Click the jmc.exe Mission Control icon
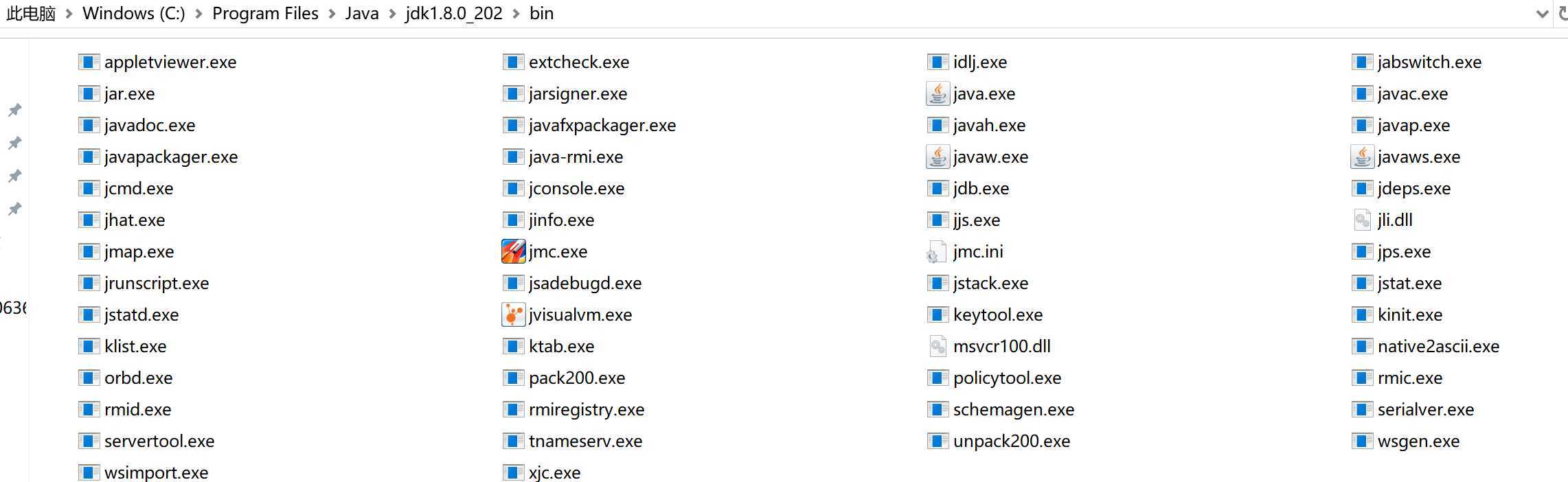1568x482 pixels. click(513, 251)
